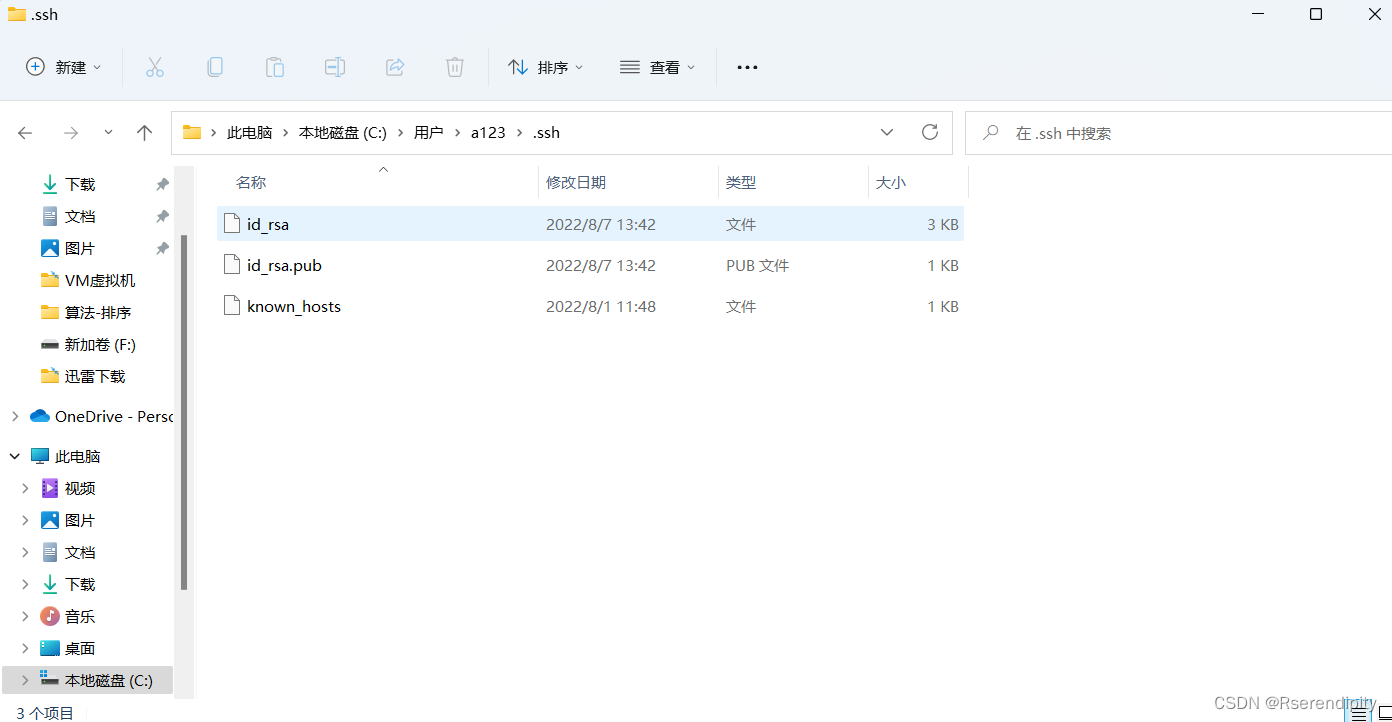
Task: Click 此电脑 in the breadcrumb path
Action: pyautogui.click(x=249, y=133)
